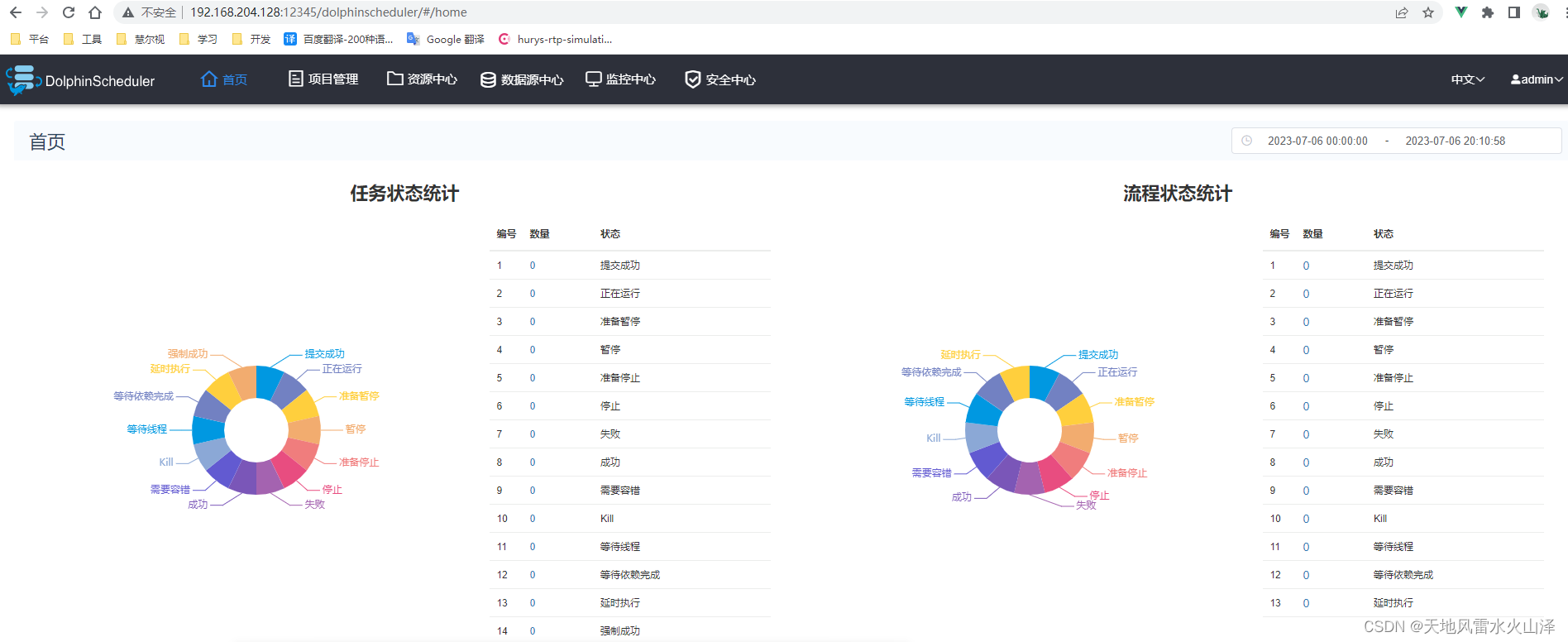
Task: Open the 慧尔视 bookmark folder
Action: click(141, 39)
